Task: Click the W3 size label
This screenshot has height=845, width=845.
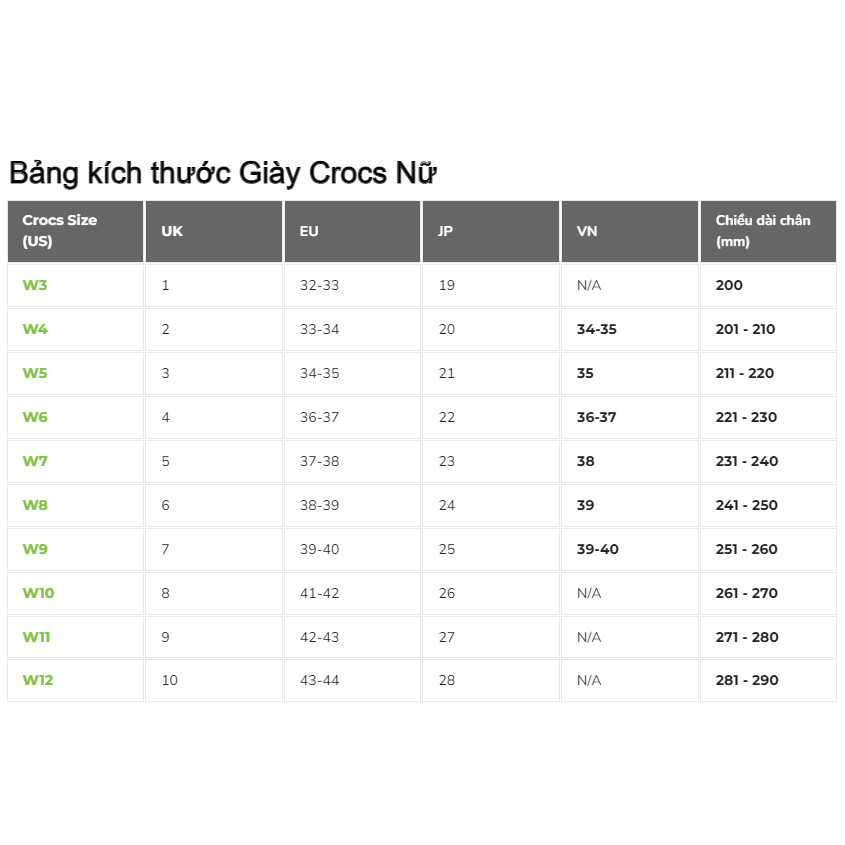Action: (x=35, y=285)
